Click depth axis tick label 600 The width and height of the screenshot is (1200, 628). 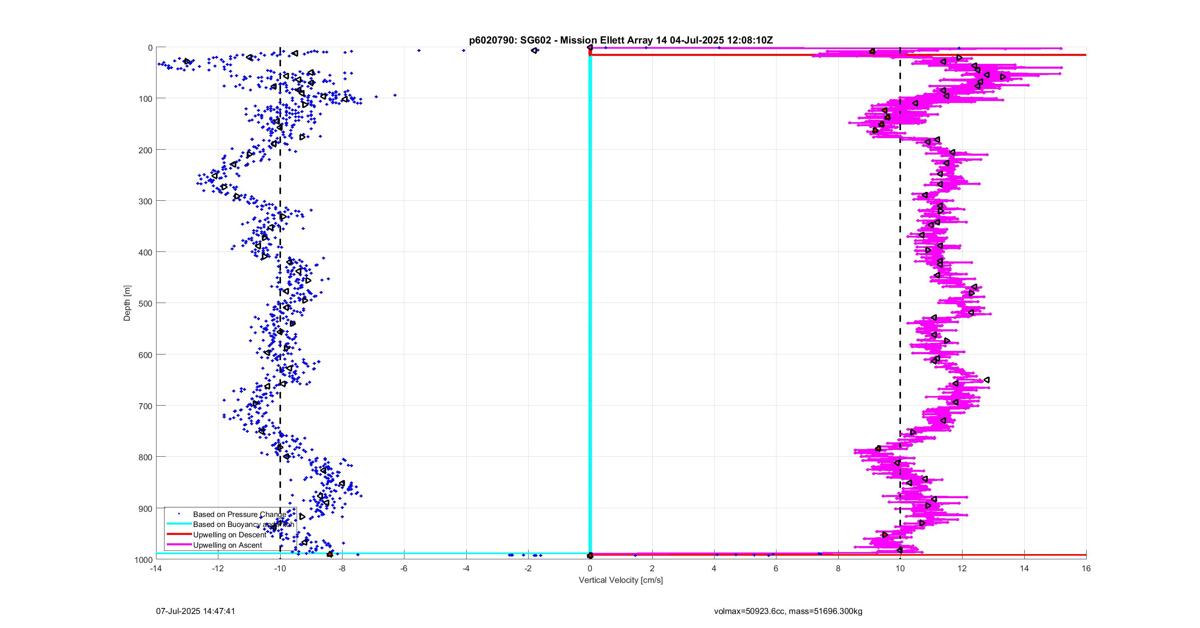pyautogui.click(x=145, y=355)
